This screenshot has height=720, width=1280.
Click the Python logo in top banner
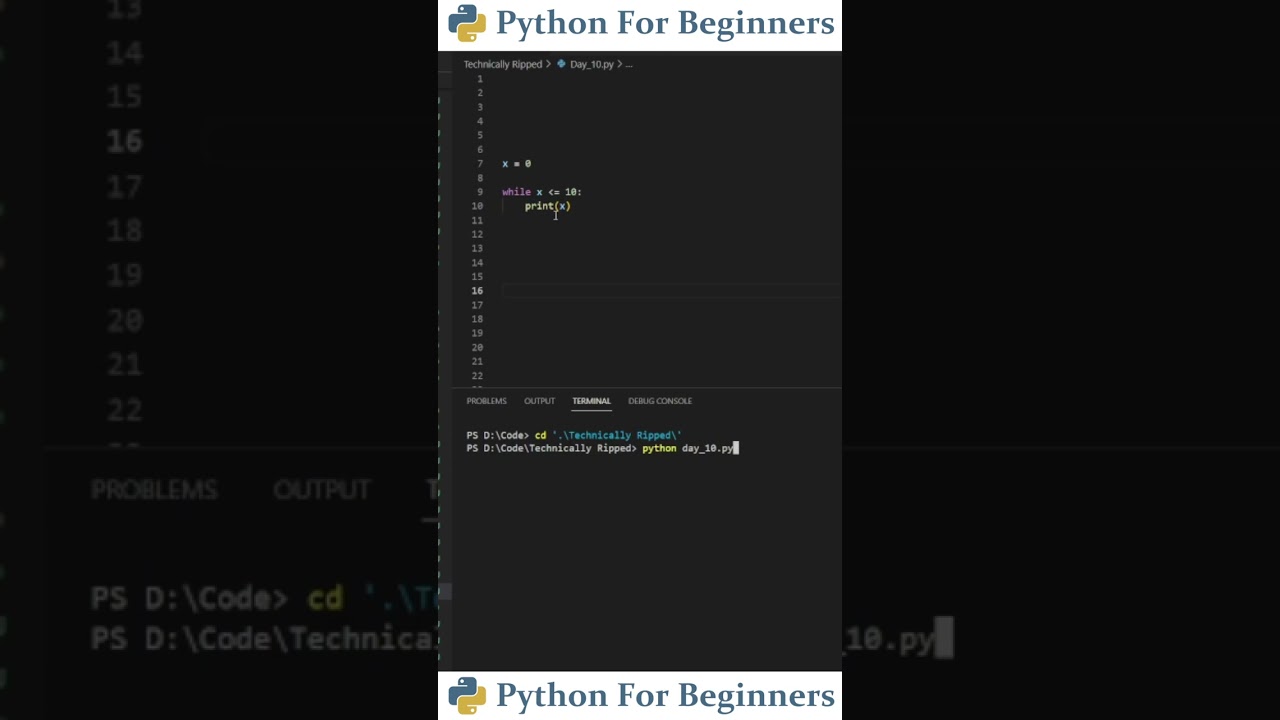coord(467,23)
